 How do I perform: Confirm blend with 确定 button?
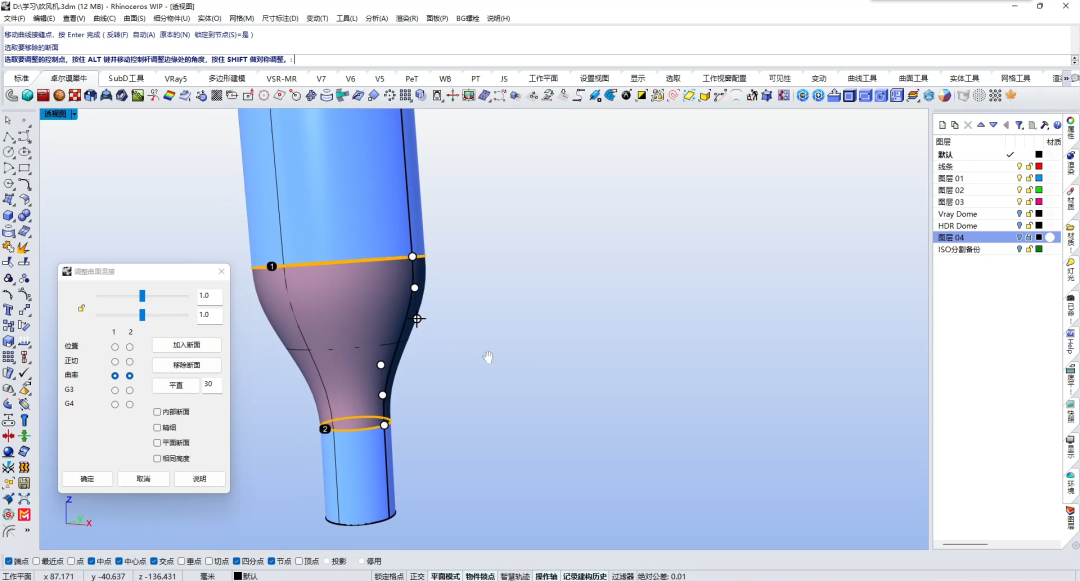[87, 479]
